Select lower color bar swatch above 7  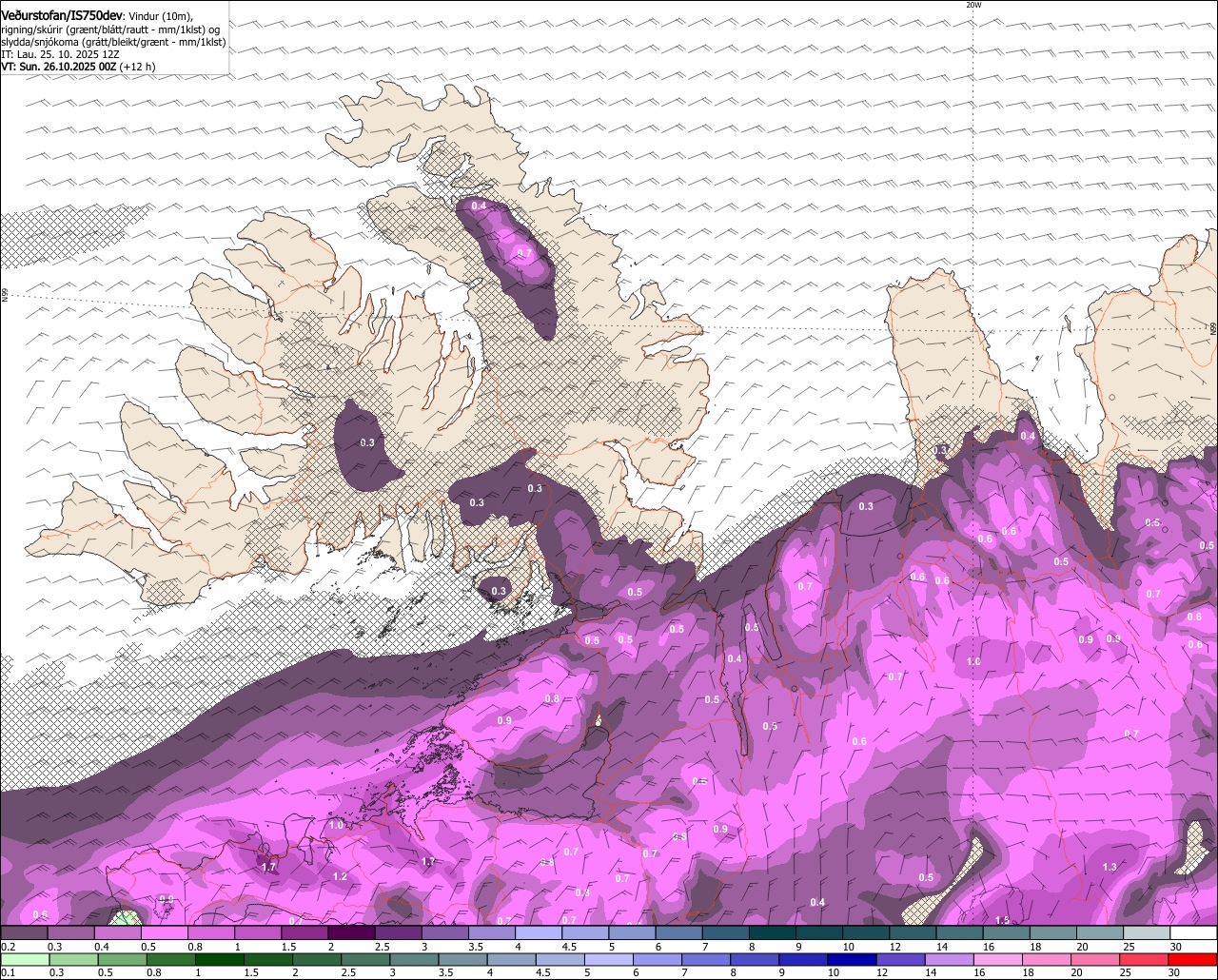tap(706, 959)
